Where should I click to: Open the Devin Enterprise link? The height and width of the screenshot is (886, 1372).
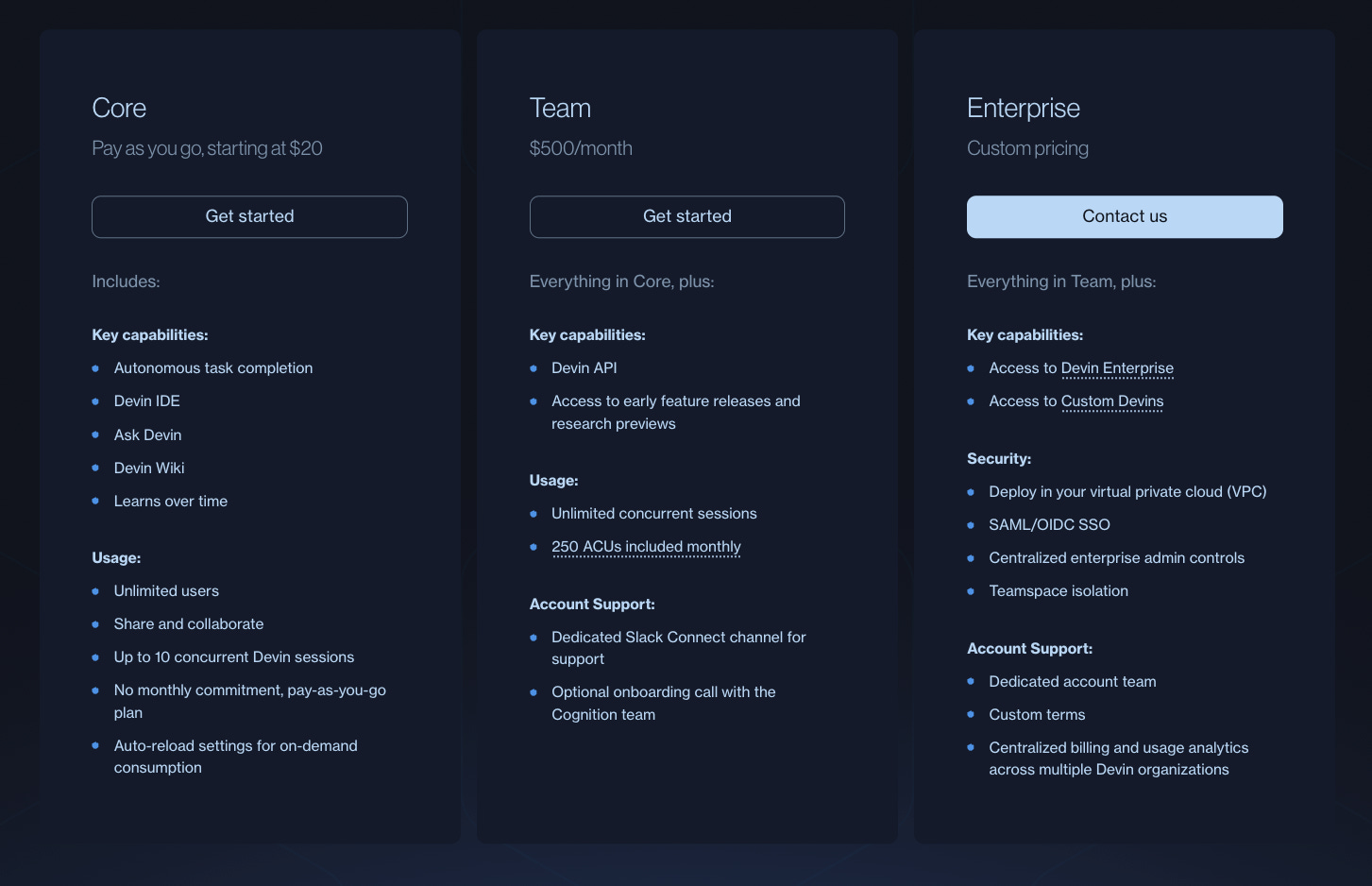pos(1117,368)
